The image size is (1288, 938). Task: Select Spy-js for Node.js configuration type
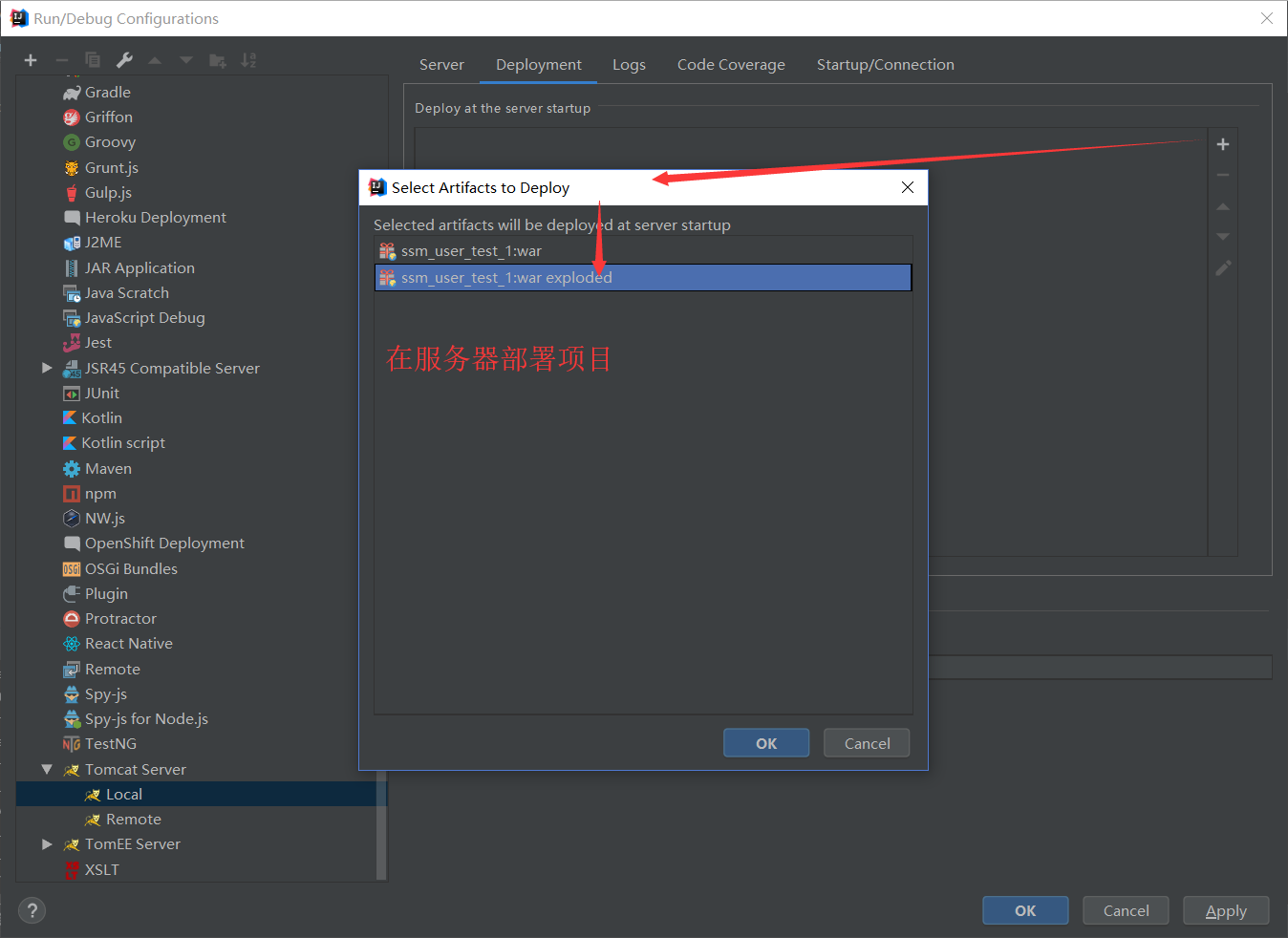(135, 718)
